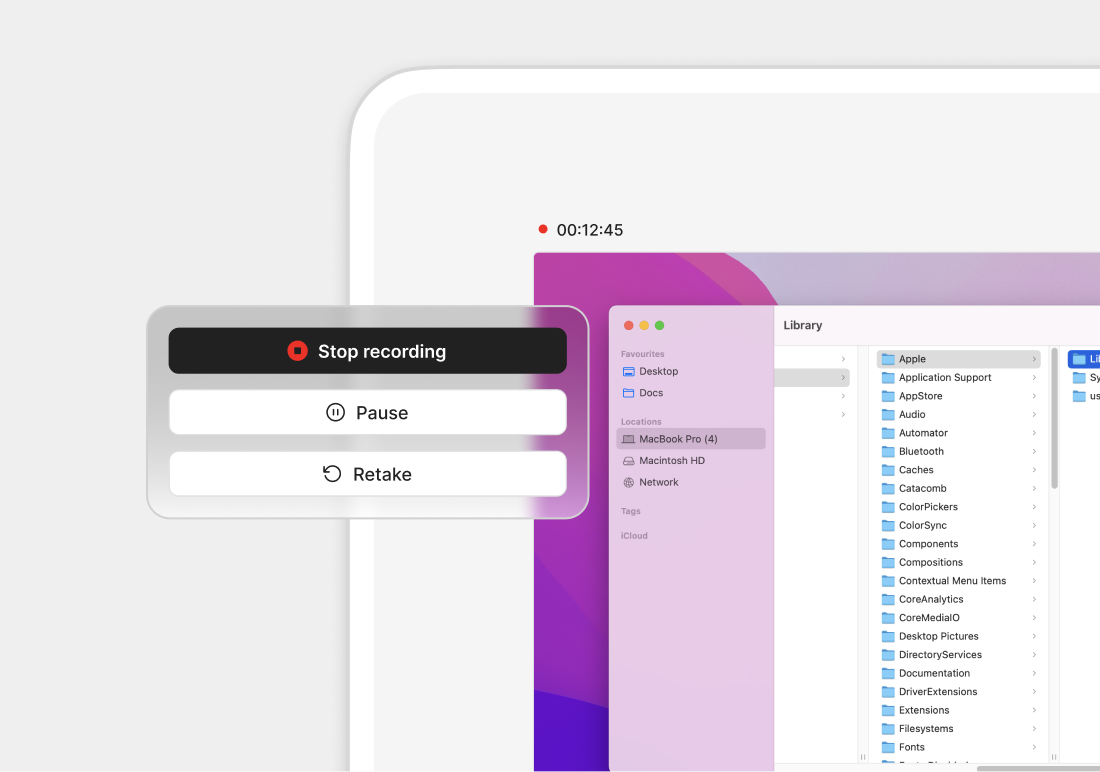1100x772 pixels.
Task: Click the Macintosh HD drive icon
Action: click(629, 461)
